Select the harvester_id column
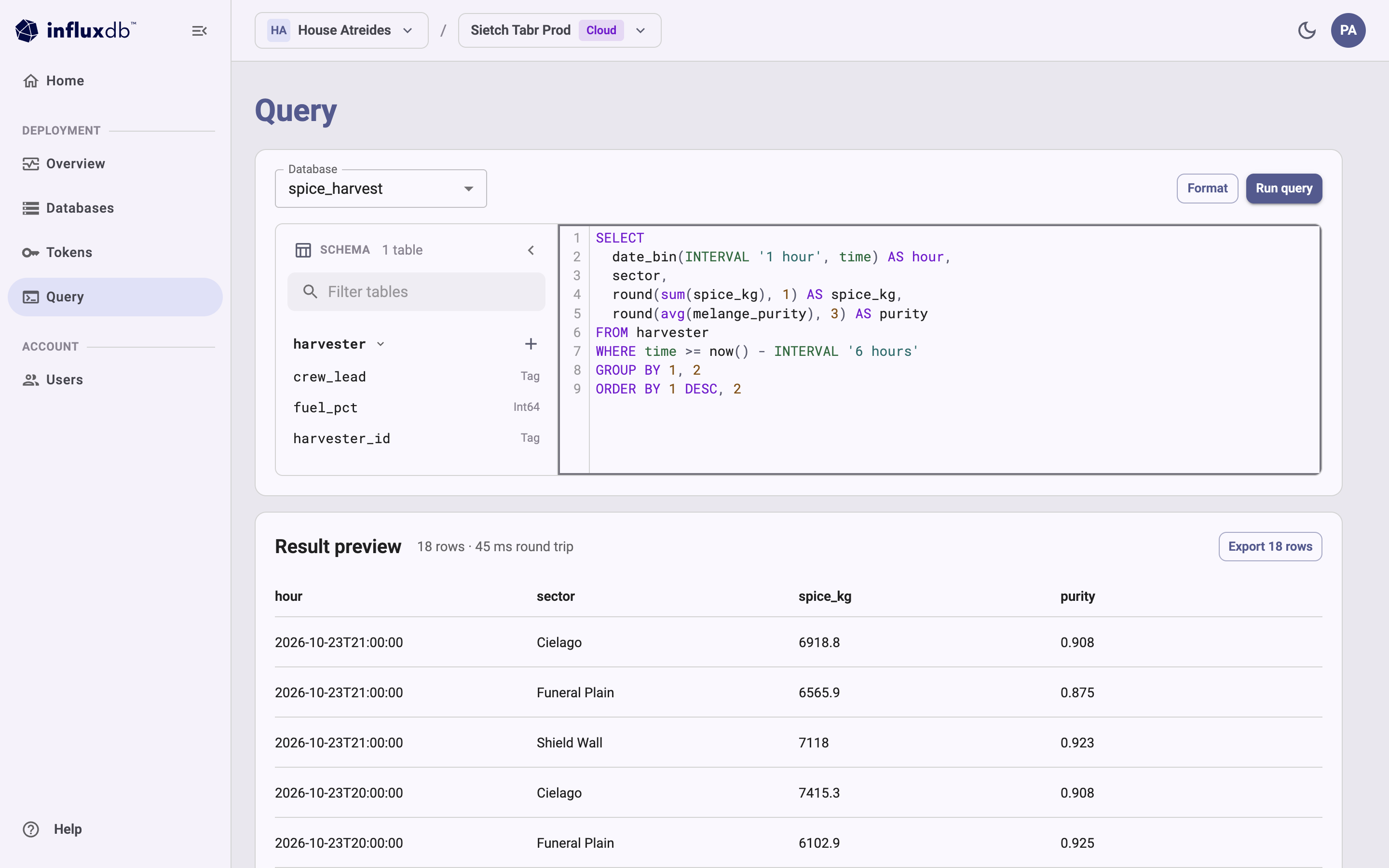1389x868 pixels. pyautogui.click(x=416, y=438)
